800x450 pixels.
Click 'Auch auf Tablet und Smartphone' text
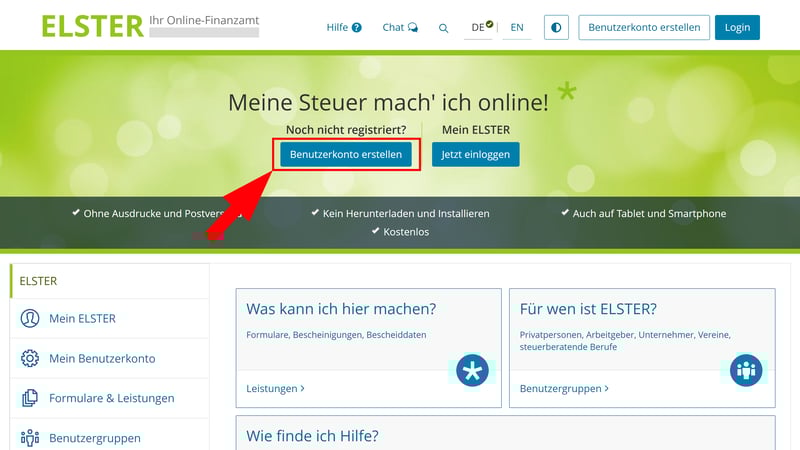649,214
